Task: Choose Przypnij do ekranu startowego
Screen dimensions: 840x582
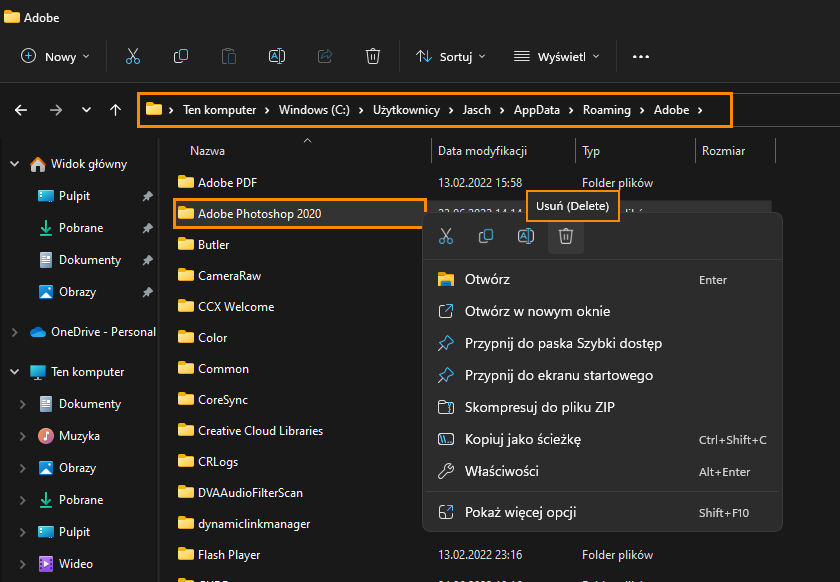Action: point(603,375)
